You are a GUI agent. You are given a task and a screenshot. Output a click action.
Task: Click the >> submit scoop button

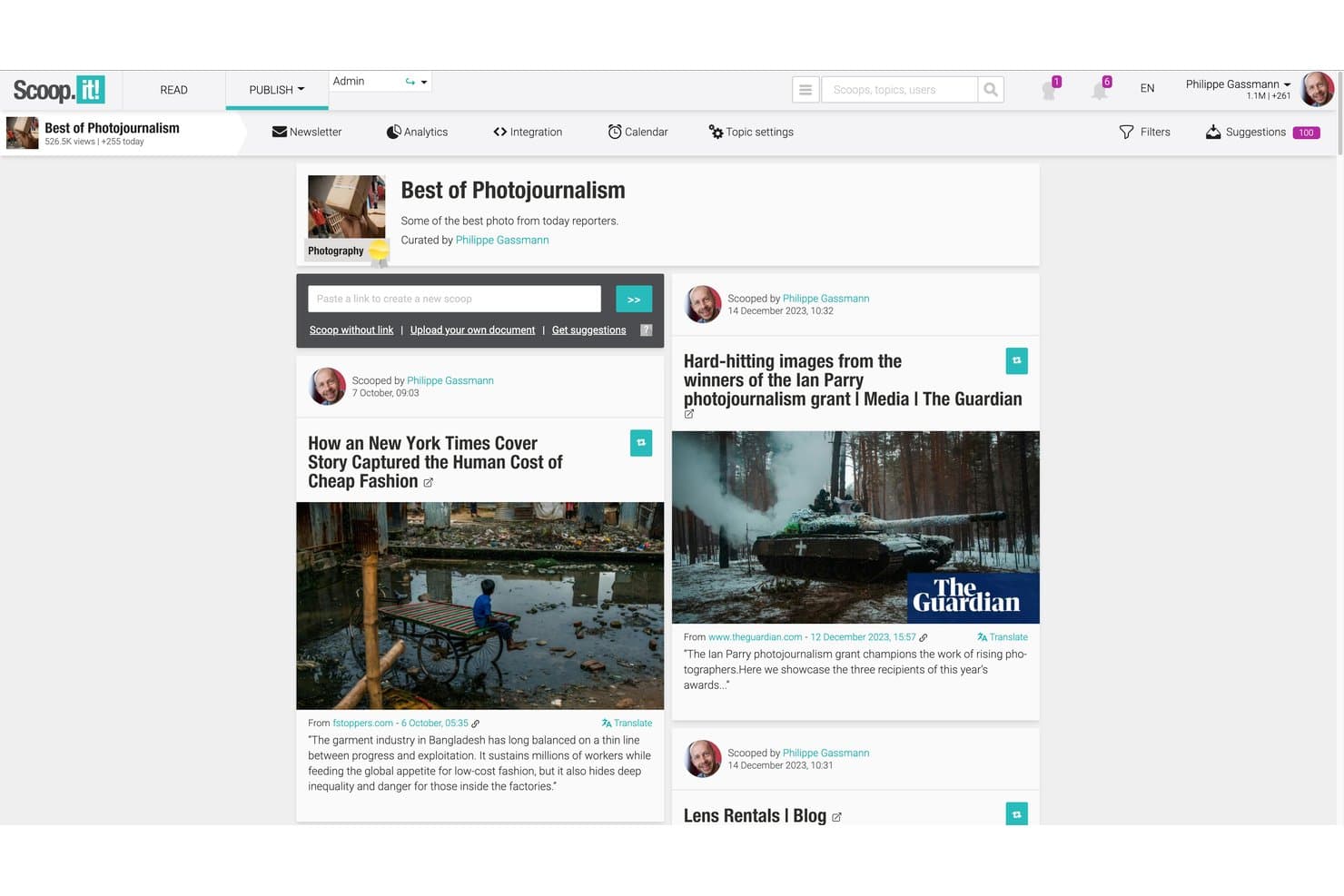634,299
